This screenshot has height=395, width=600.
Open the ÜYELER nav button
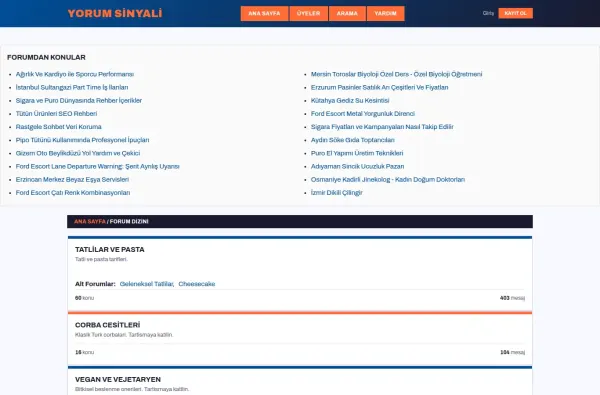pos(308,13)
